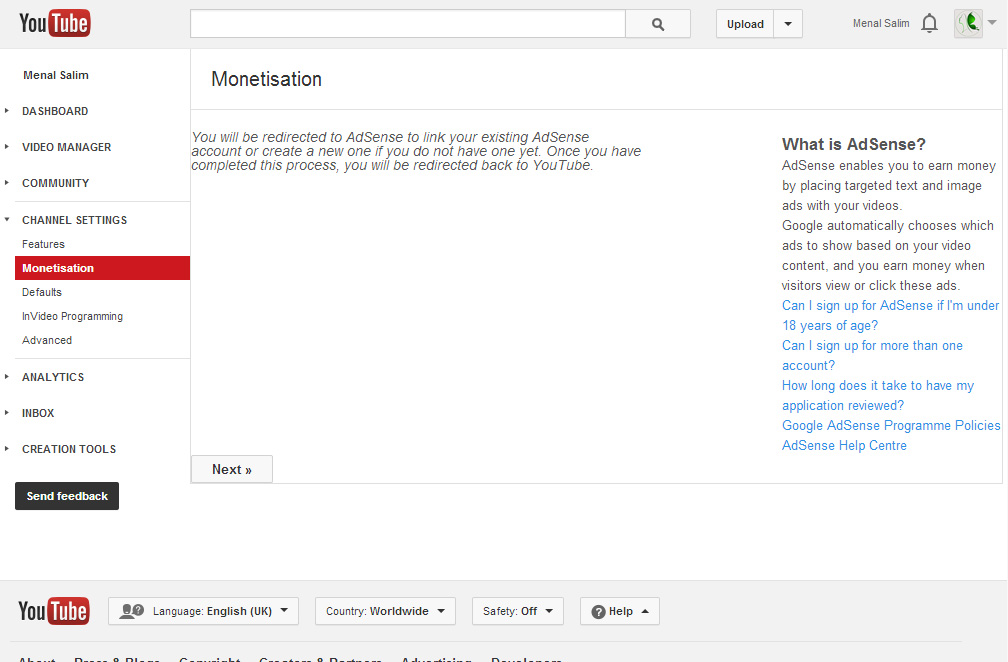Expand the Inbox section arrow

point(7,413)
